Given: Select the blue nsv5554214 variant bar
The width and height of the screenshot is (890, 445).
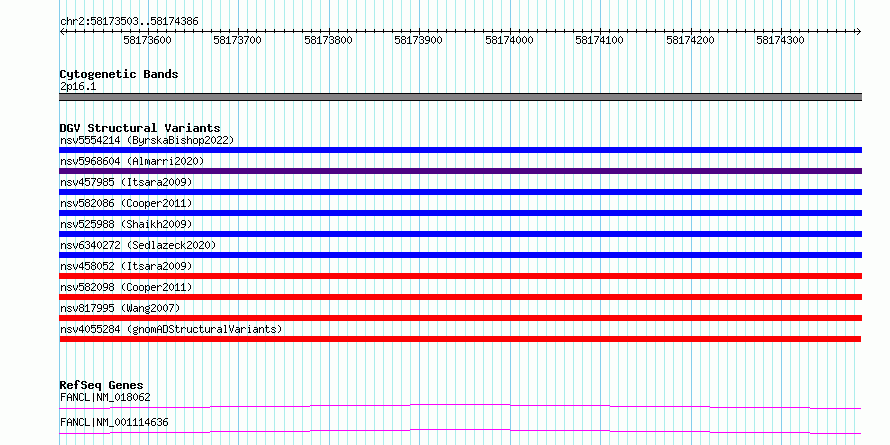Looking at the screenshot, I should [x=460, y=150].
